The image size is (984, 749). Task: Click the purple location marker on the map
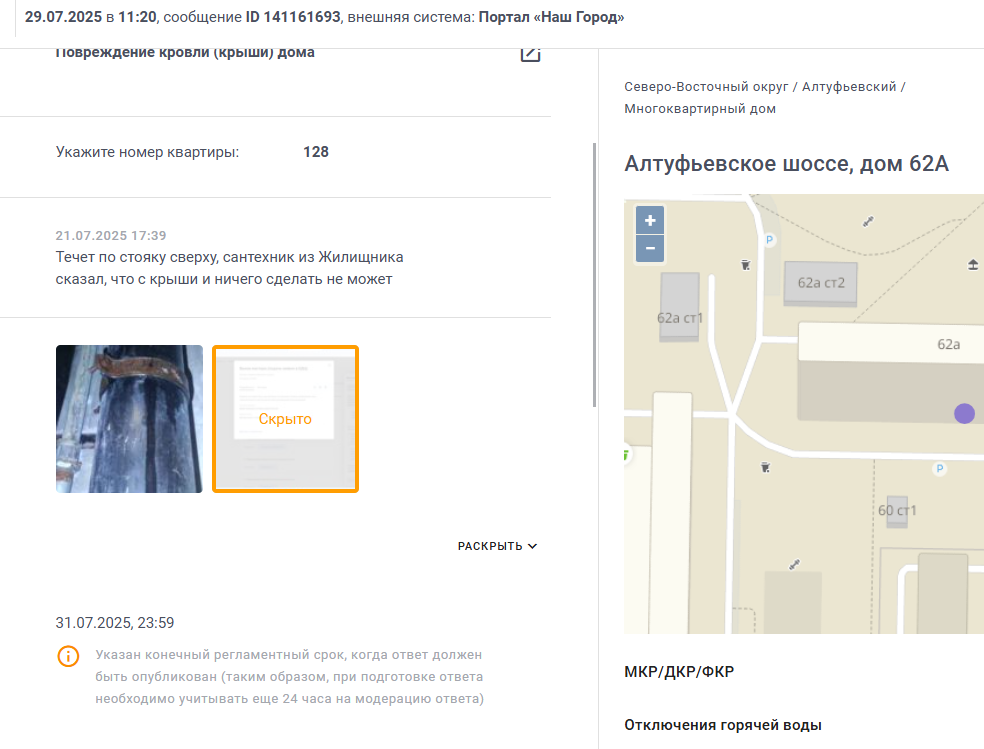pyautogui.click(x=965, y=413)
